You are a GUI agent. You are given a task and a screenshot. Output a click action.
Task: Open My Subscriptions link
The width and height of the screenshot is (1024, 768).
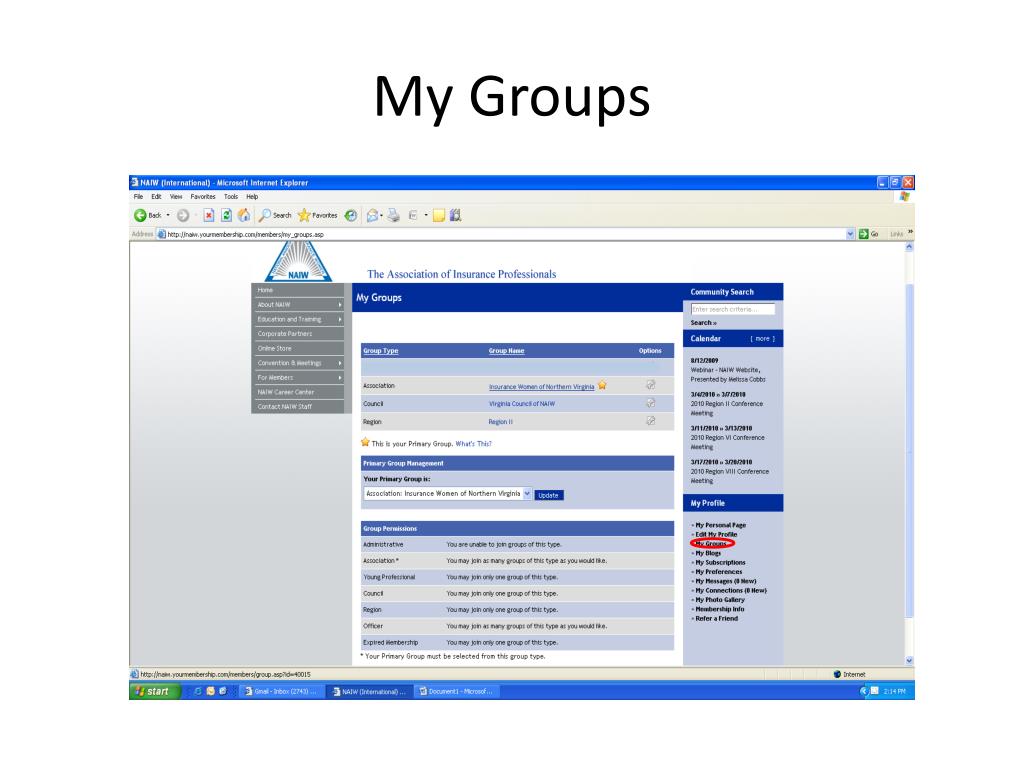(x=720, y=562)
